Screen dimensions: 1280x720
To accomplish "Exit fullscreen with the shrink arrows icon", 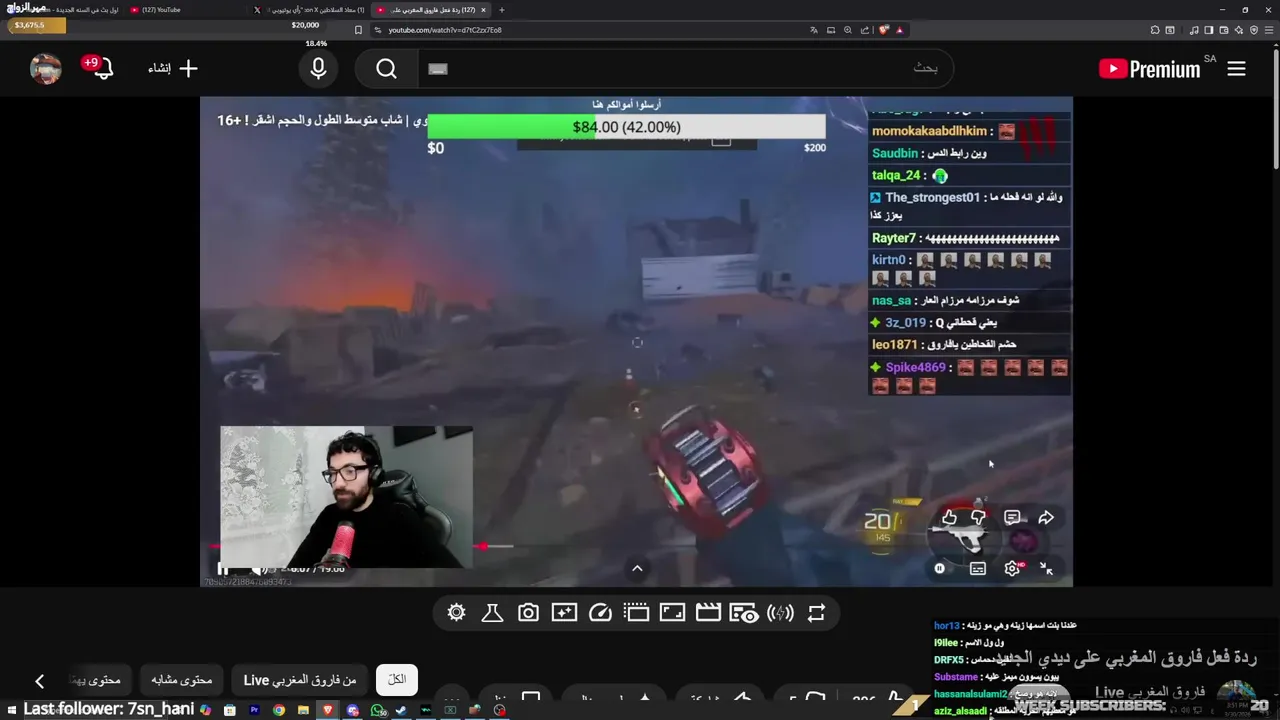I will point(1046,568).
